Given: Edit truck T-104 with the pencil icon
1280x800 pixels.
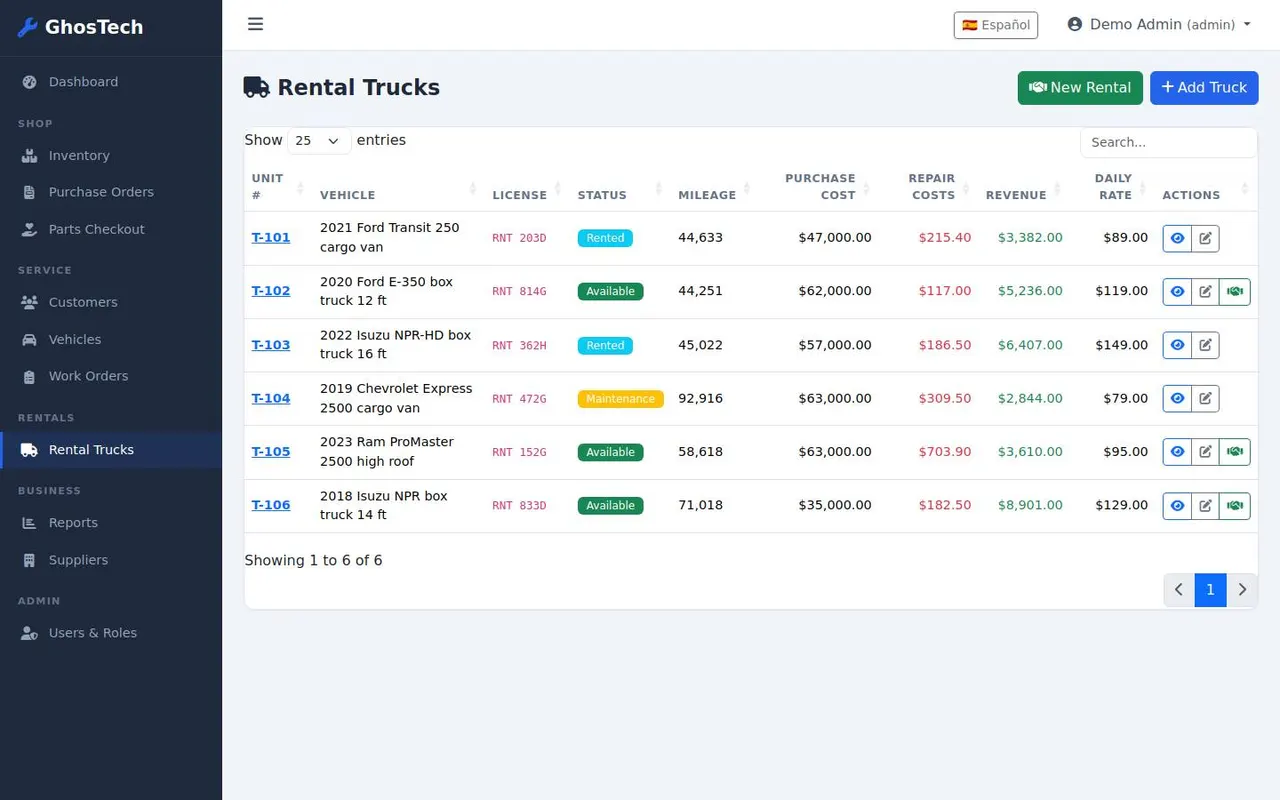Looking at the screenshot, I should [x=1205, y=398].
